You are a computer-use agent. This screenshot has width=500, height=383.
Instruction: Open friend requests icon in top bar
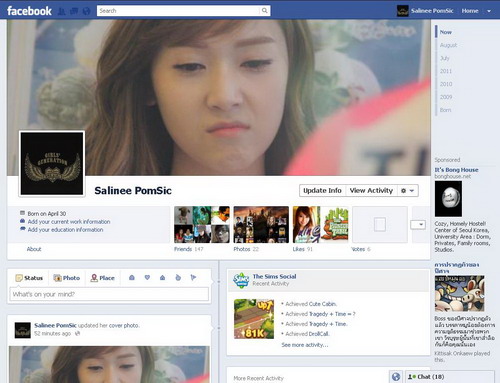click(62, 11)
